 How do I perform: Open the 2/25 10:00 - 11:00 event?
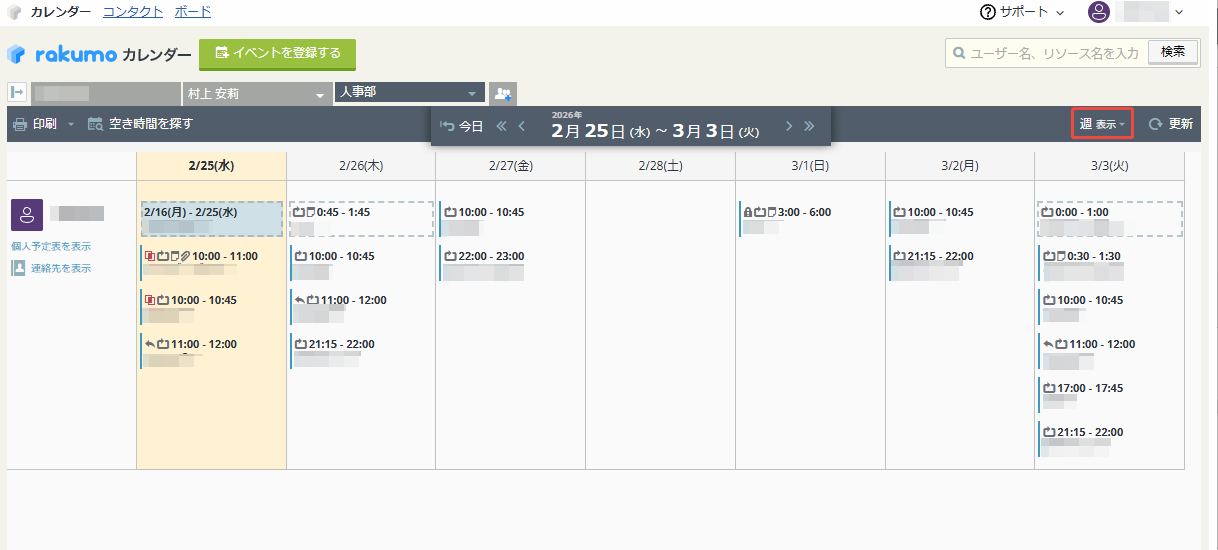click(x=211, y=263)
